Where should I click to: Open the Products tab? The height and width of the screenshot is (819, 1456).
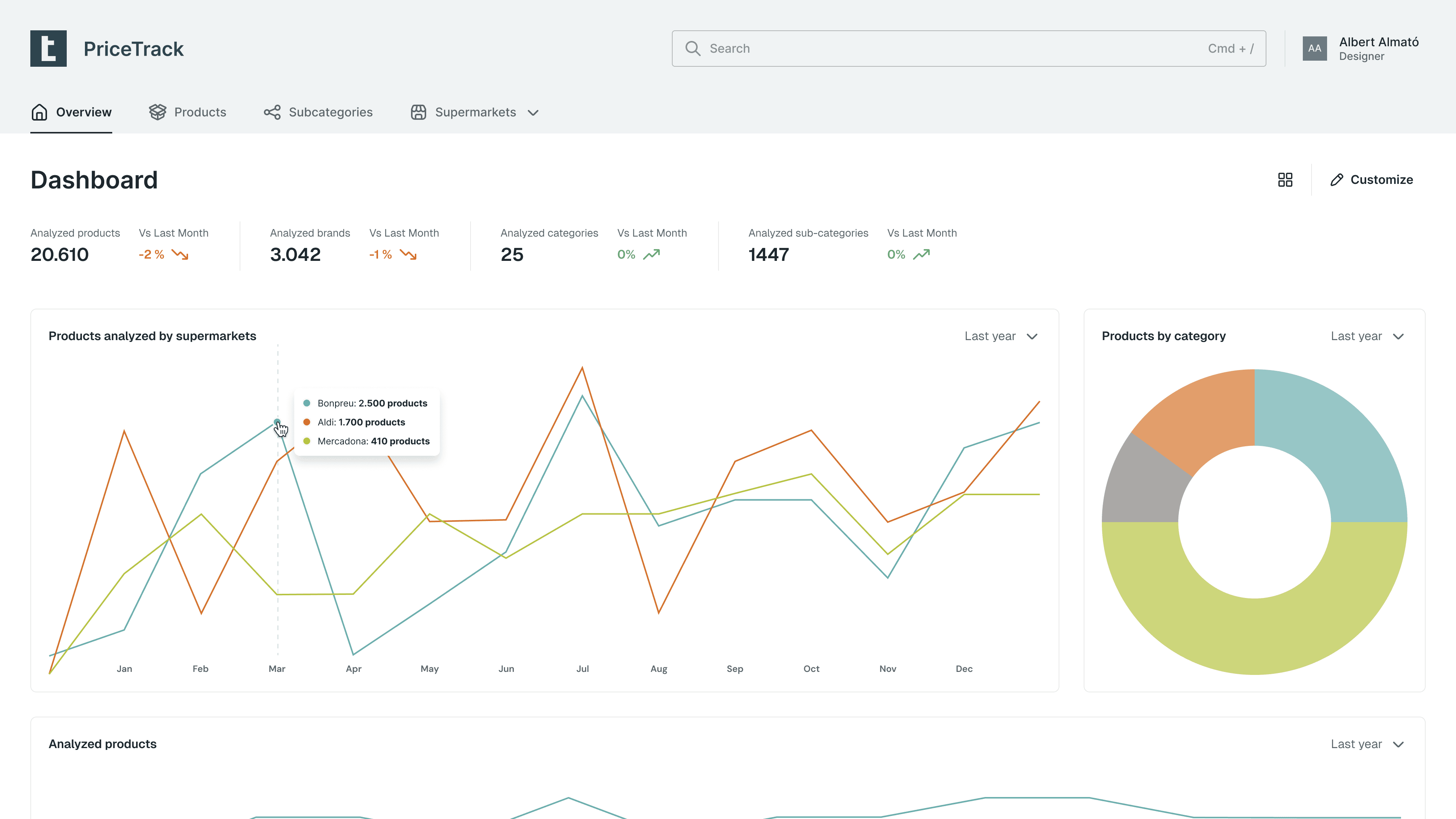tap(199, 112)
